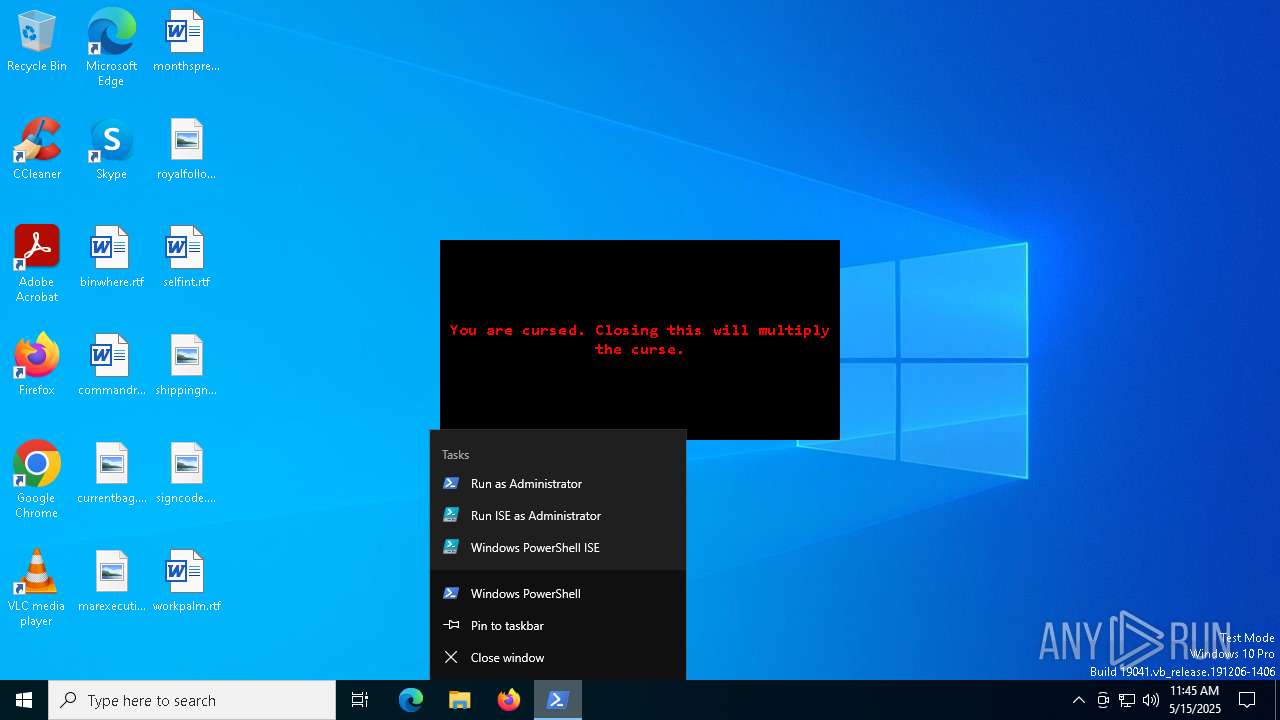Choose Close window in jump list
1280x720 pixels.
pos(558,657)
